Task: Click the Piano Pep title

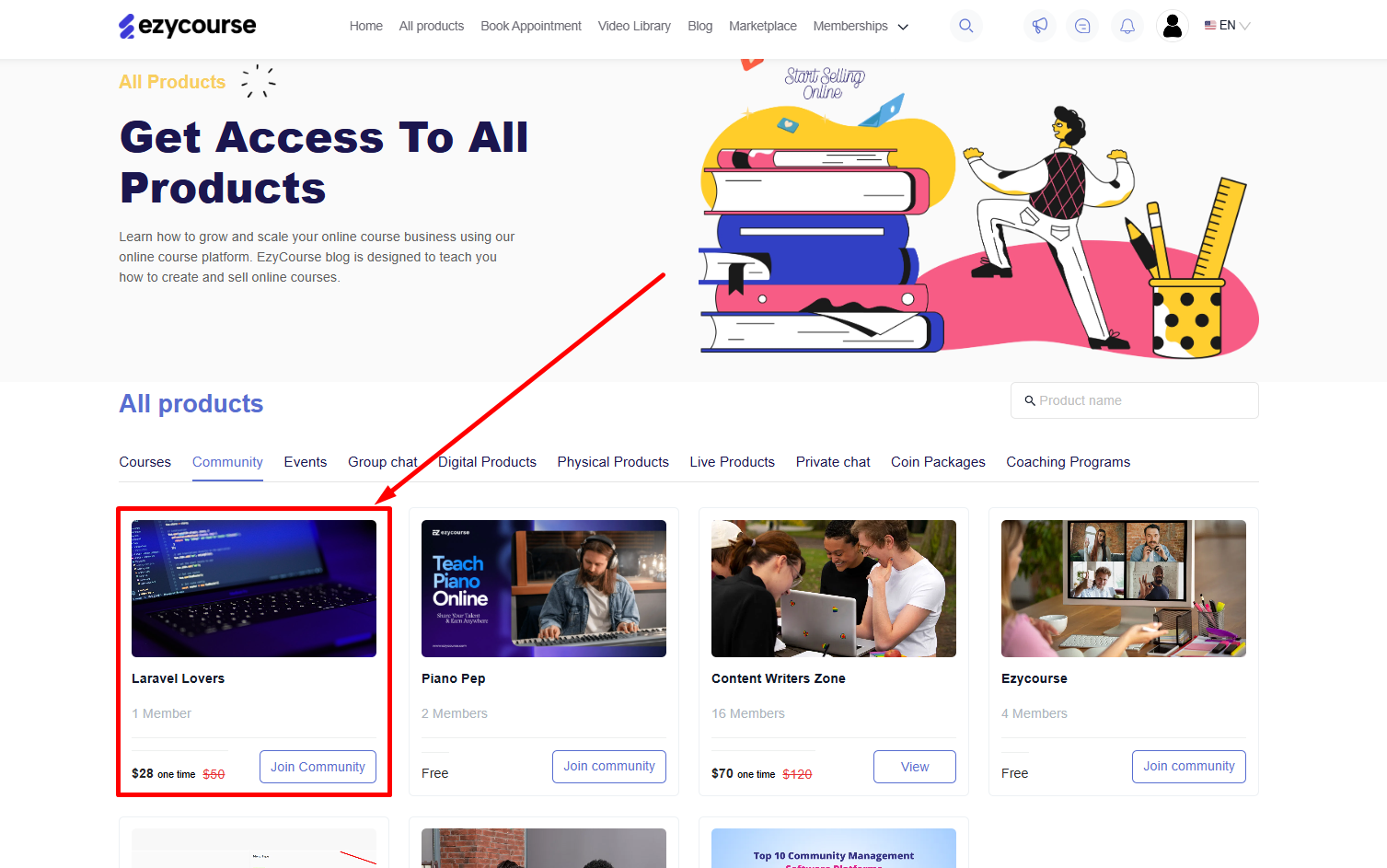Action: click(453, 678)
